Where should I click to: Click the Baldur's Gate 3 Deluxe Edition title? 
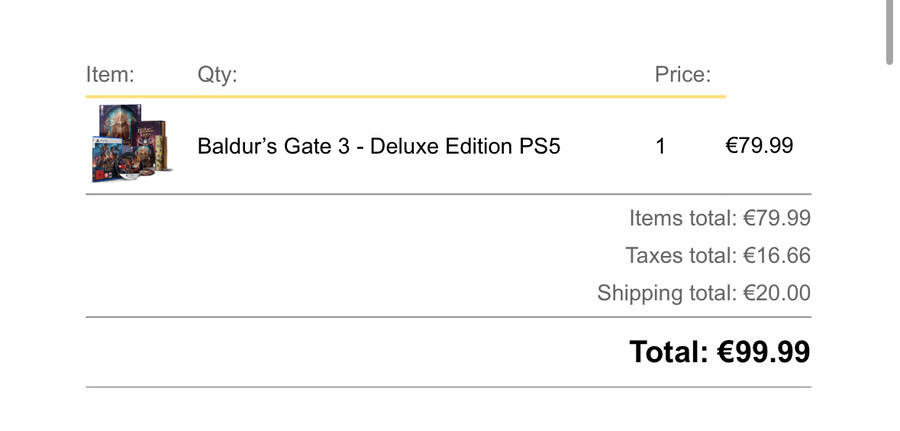coord(379,146)
